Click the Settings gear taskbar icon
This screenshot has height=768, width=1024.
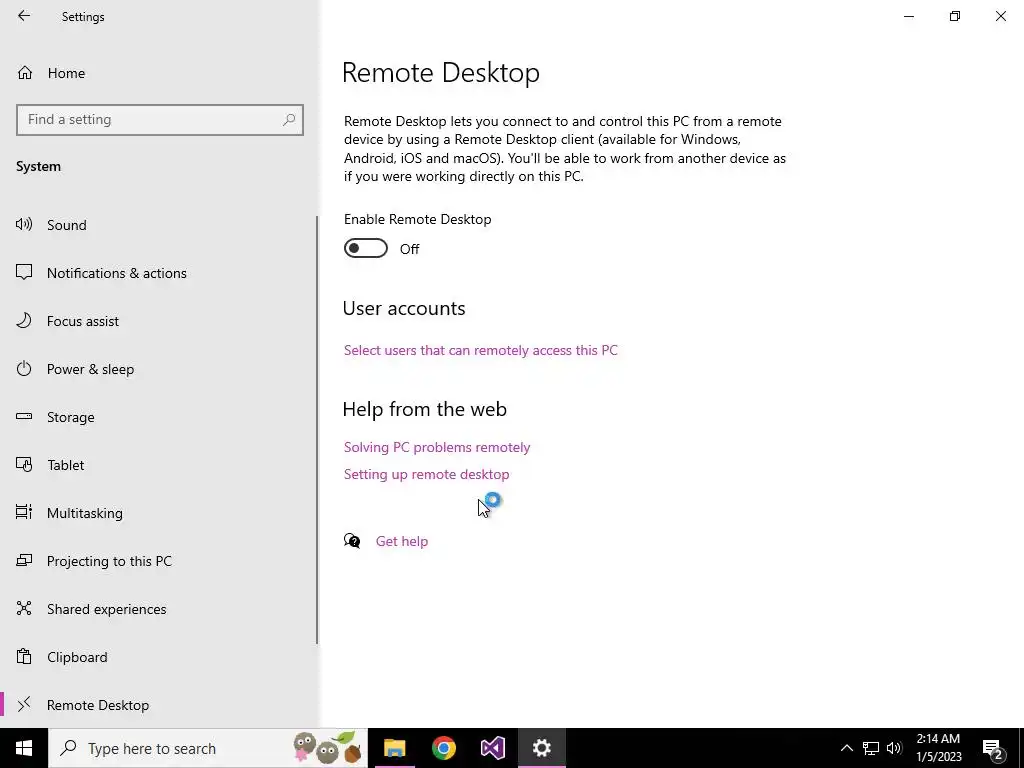coord(542,748)
